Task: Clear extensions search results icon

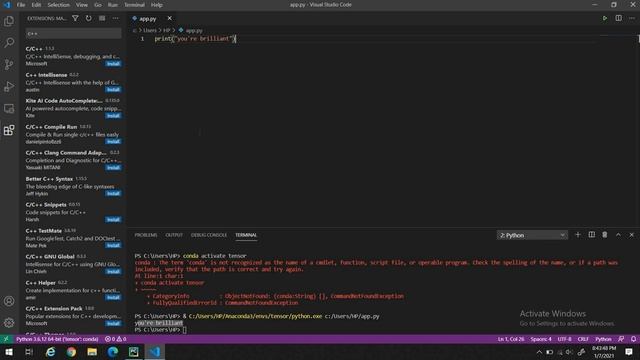Action: point(102,18)
